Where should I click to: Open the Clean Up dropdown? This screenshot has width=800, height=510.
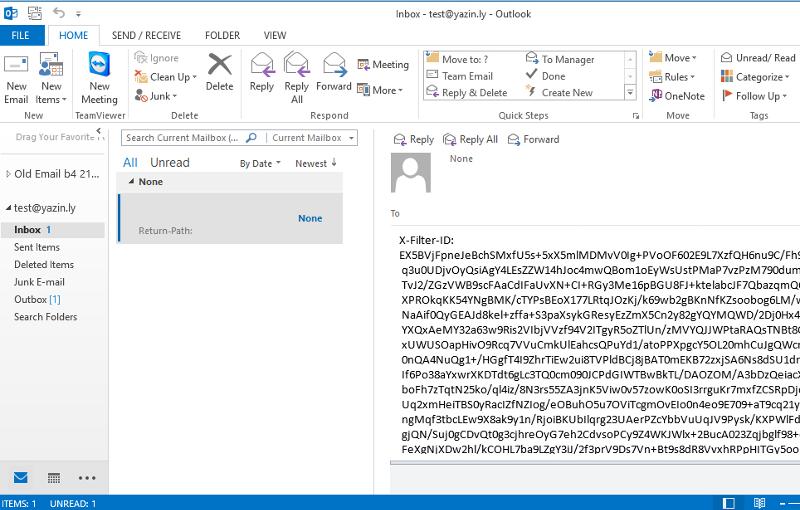click(165, 77)
